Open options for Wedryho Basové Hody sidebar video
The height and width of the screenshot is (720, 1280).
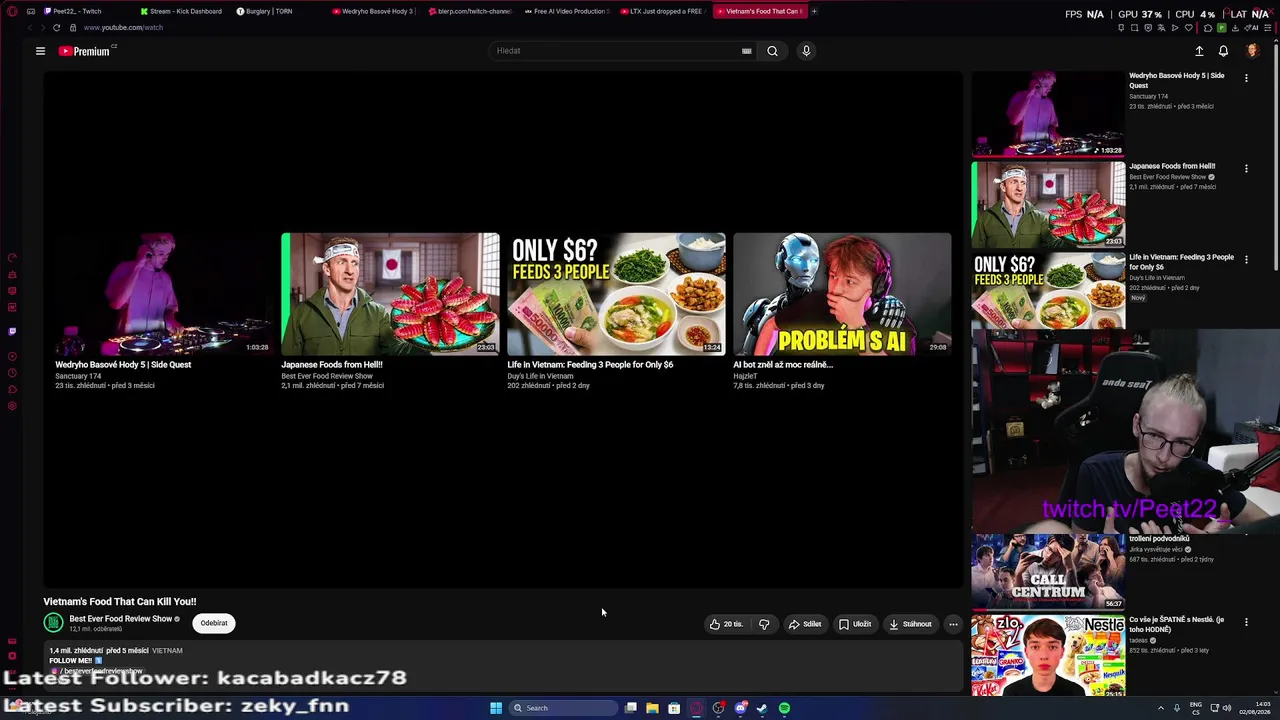pyautogui.click(x=1246, y=78)
